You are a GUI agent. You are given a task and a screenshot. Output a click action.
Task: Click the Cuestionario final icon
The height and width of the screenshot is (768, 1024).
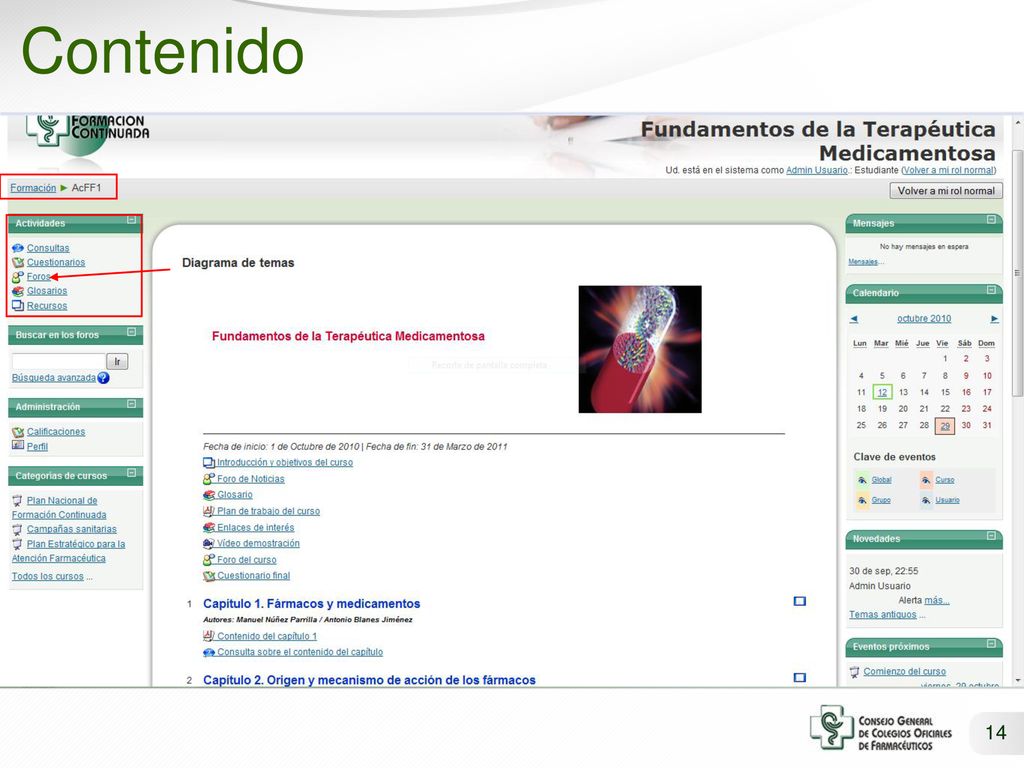point(209,575)
